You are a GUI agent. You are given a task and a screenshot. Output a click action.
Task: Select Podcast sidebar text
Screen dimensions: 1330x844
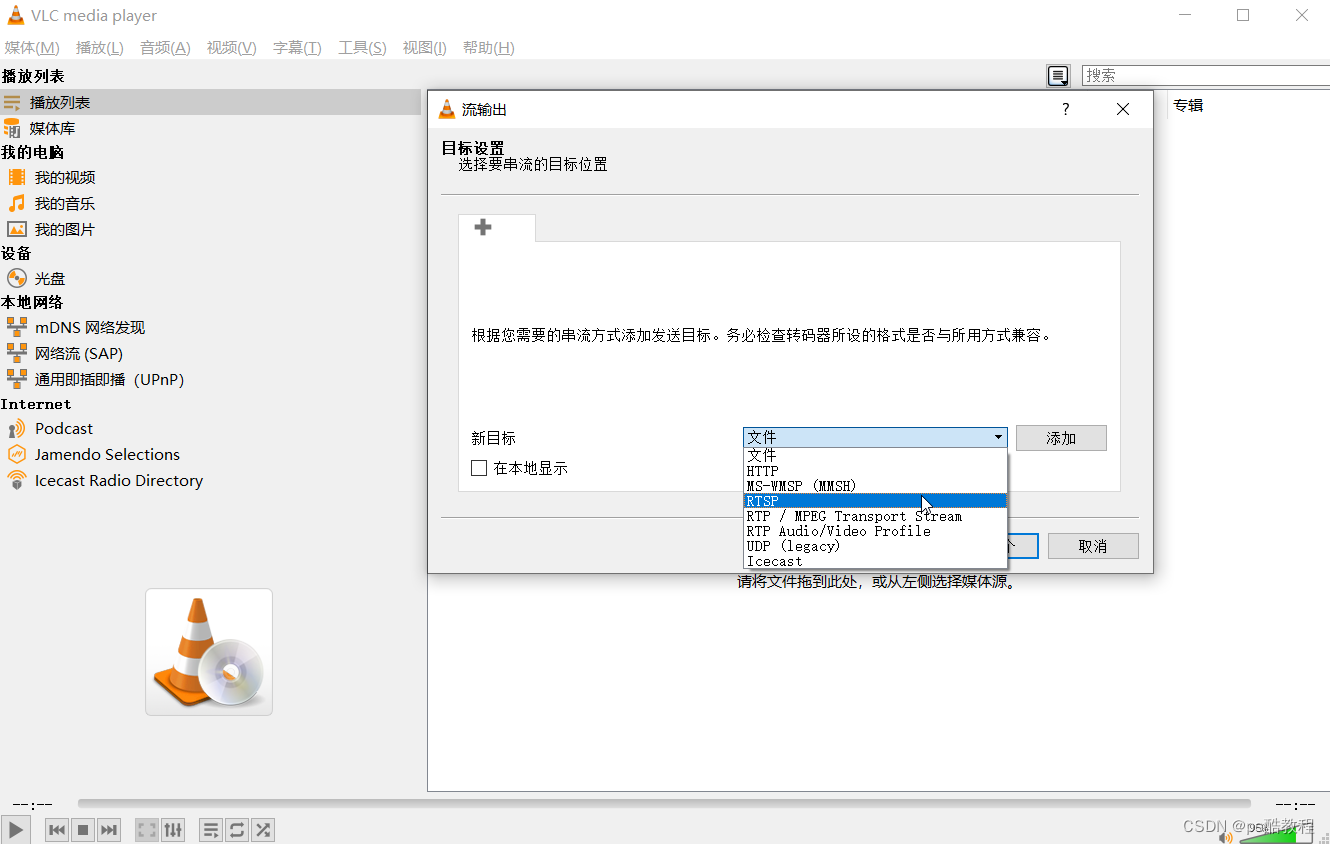point(64,429)
